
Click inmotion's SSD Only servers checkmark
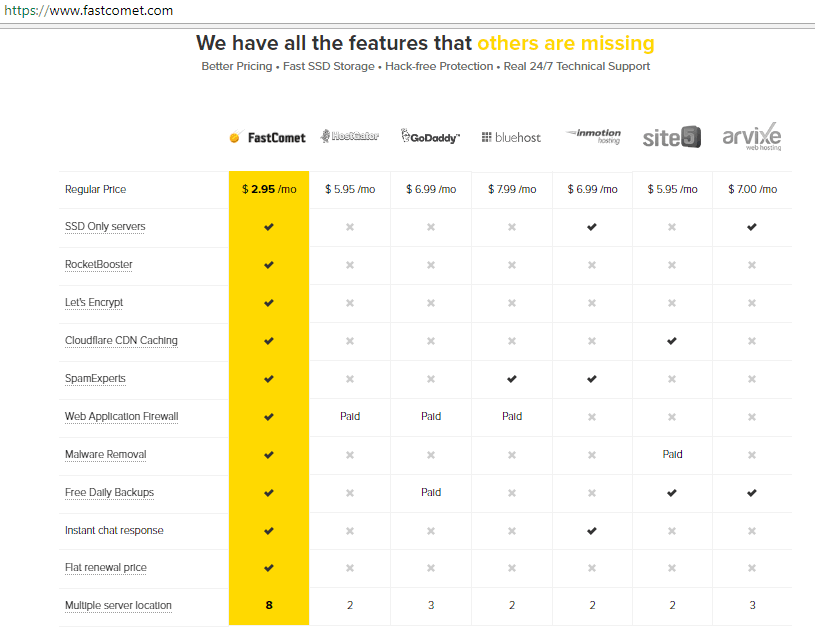[591, 227]
